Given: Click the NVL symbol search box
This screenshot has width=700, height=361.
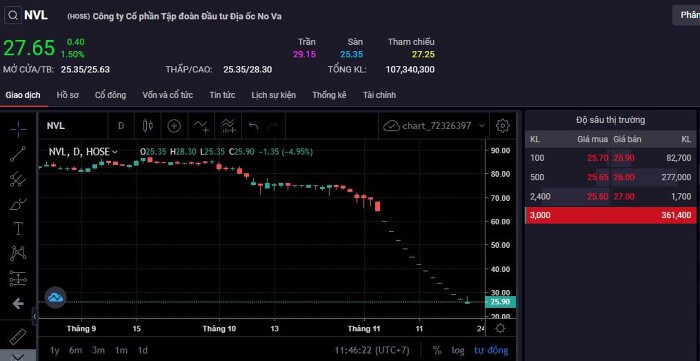Looking at the screenshot, I should point(27,16).
